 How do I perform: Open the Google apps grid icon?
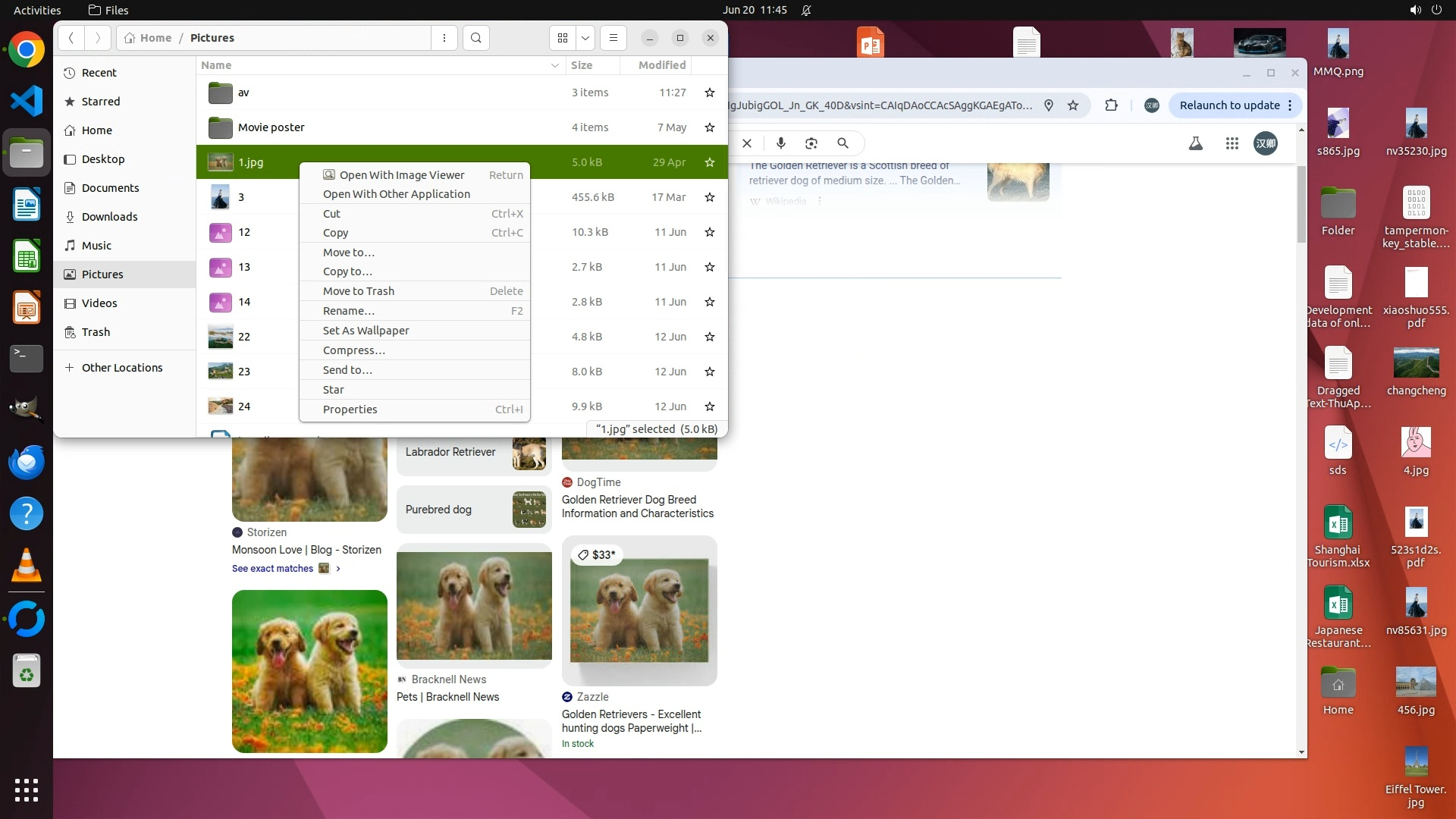1232,143
